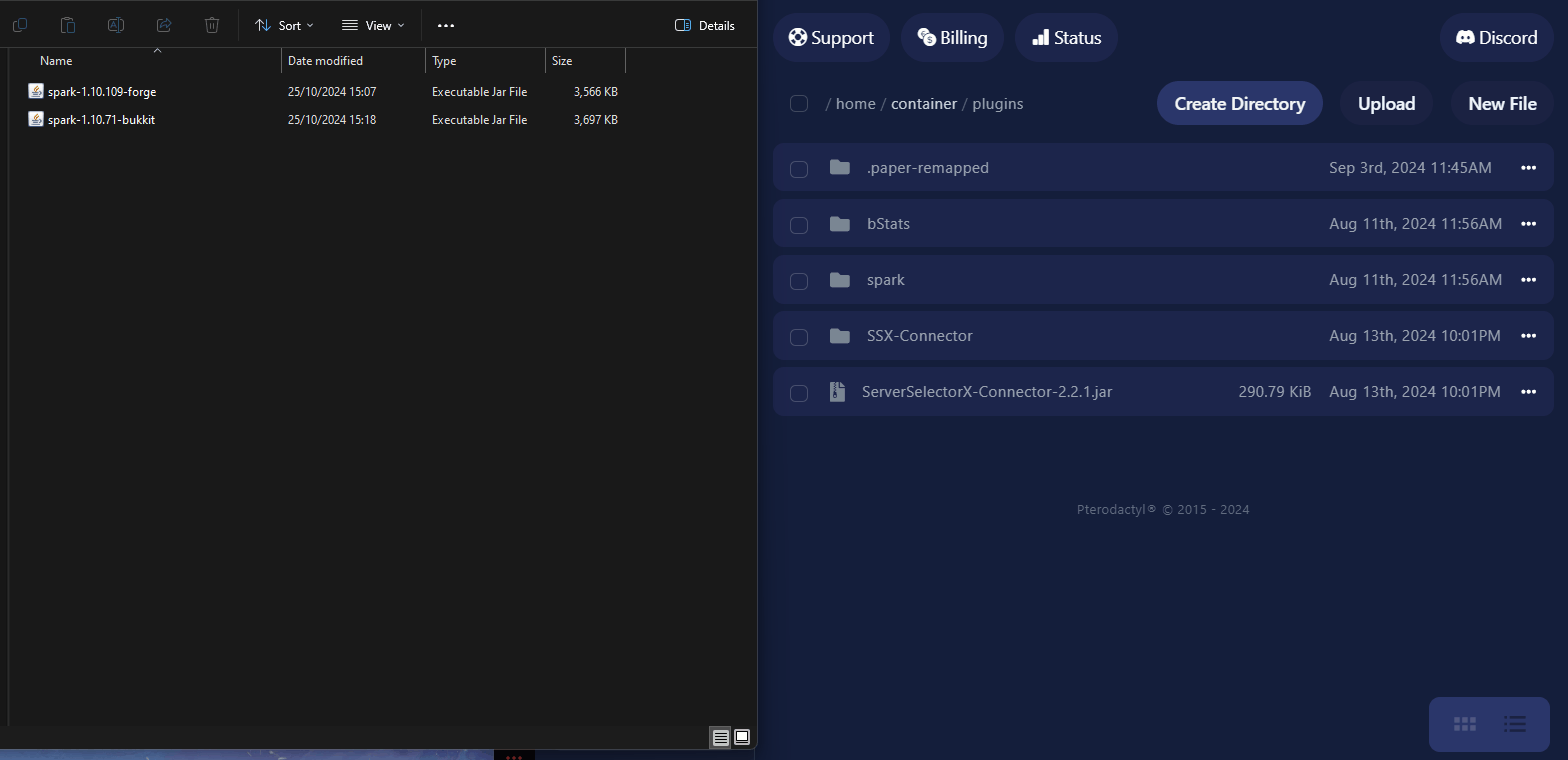This screenshot has width=1568, height=760.
Task: Expand the View dropdown menu
Action: pyautogui.click(x=373, y=25)
